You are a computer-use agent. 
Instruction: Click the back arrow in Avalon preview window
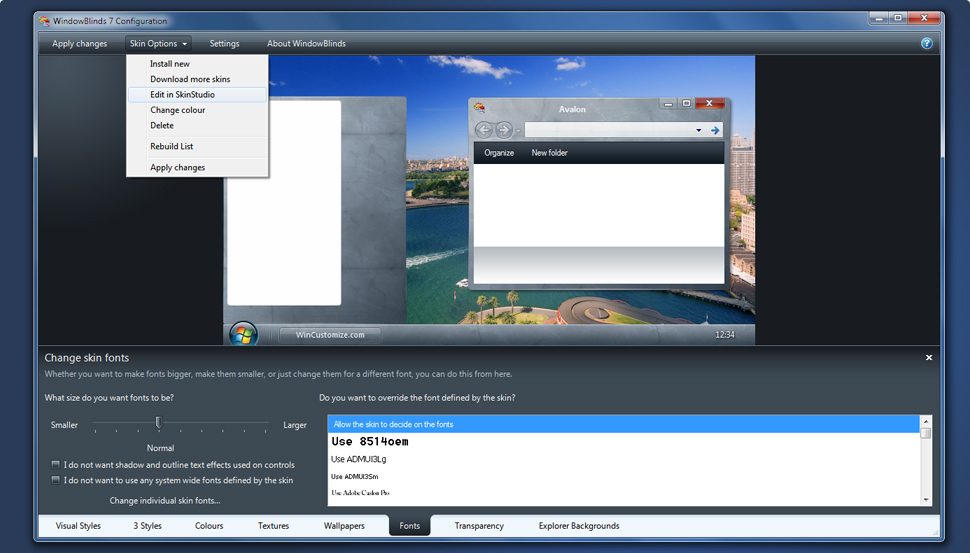point(484,130)
